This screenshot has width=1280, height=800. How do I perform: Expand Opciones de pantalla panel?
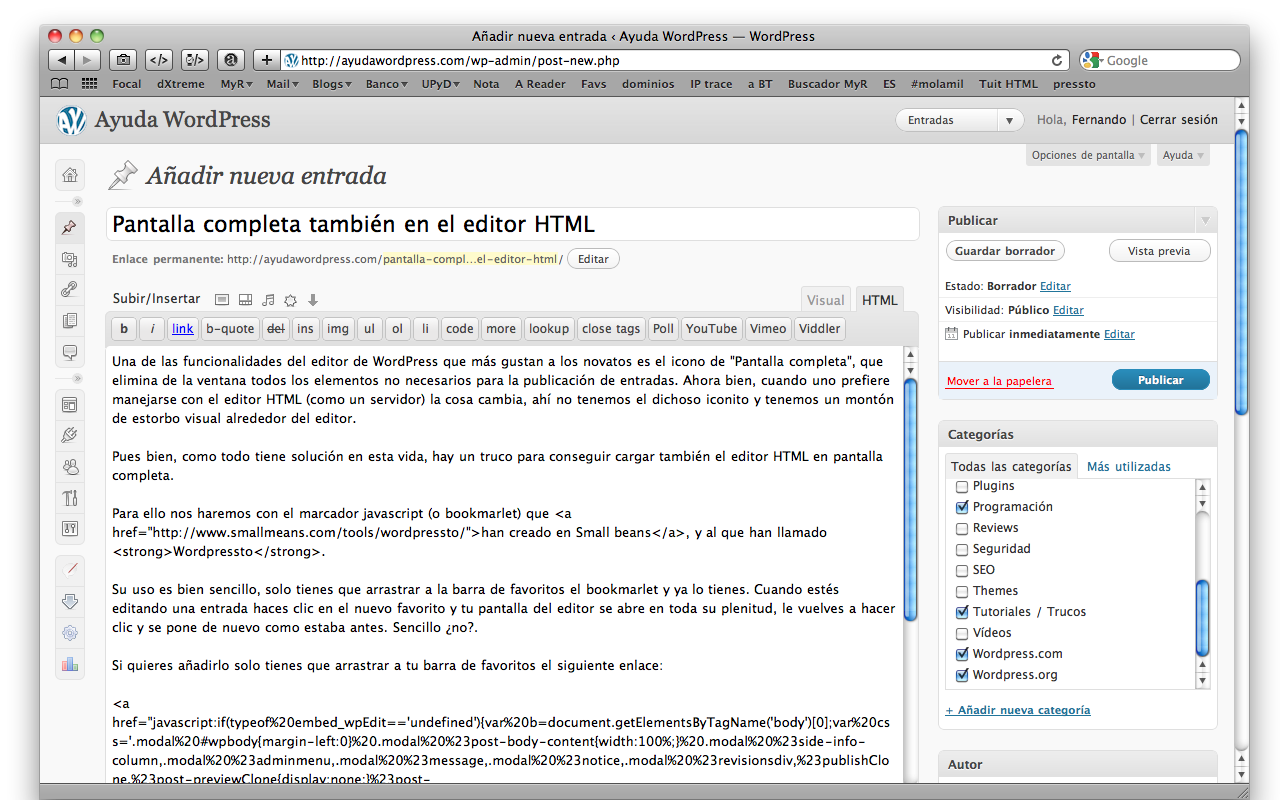pos(1088,155)
